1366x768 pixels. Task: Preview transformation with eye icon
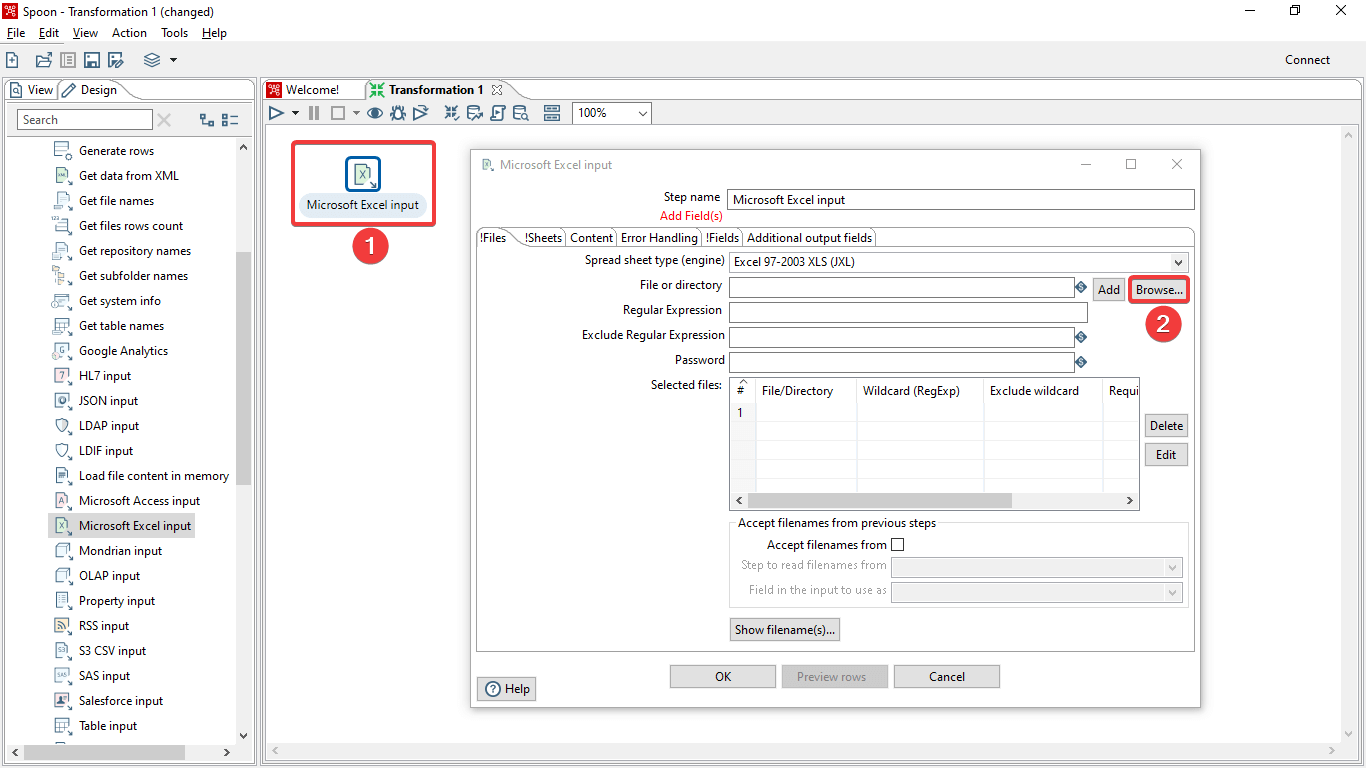coord(375,113)
